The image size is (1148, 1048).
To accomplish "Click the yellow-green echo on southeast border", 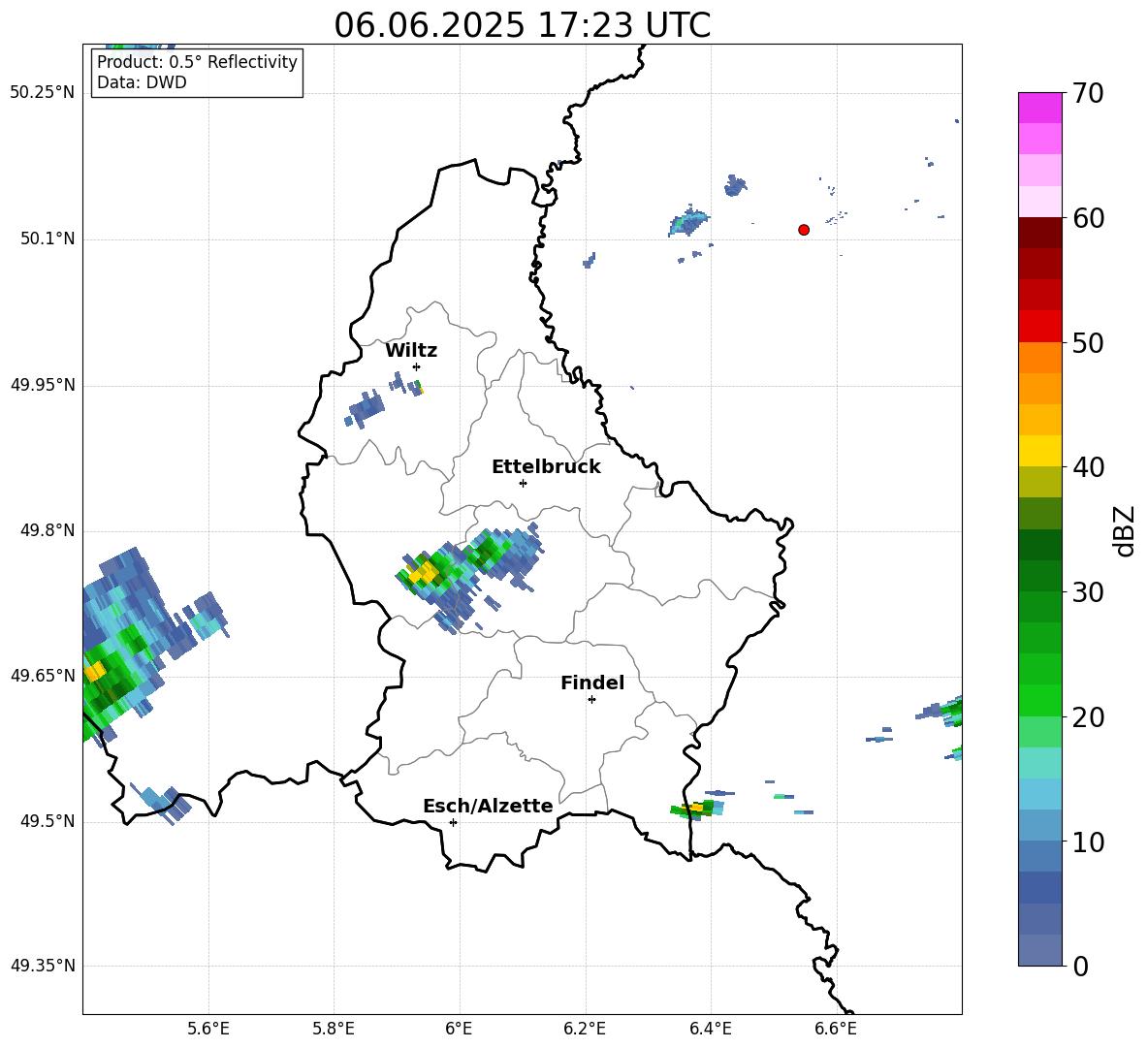I will point(695,810).
